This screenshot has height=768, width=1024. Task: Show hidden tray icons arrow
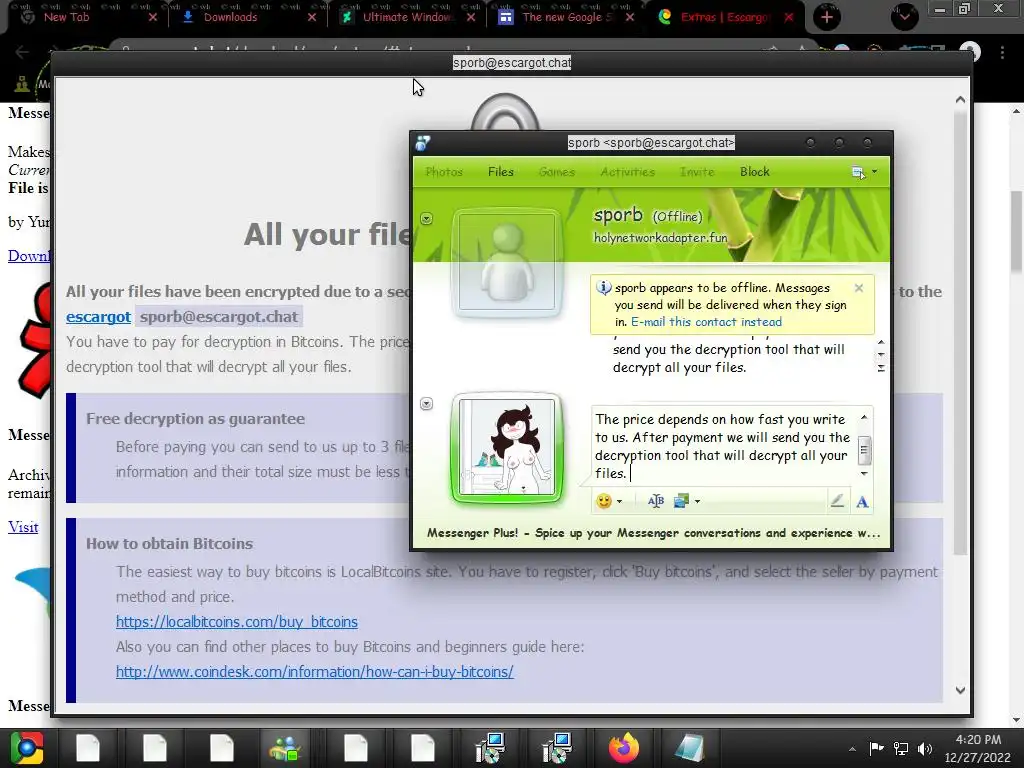[852, 749]
